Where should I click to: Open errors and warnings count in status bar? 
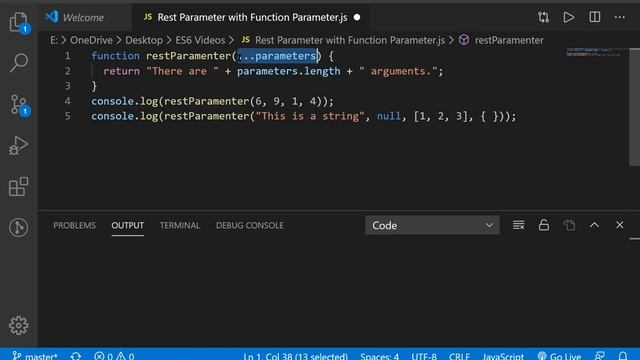114,356
